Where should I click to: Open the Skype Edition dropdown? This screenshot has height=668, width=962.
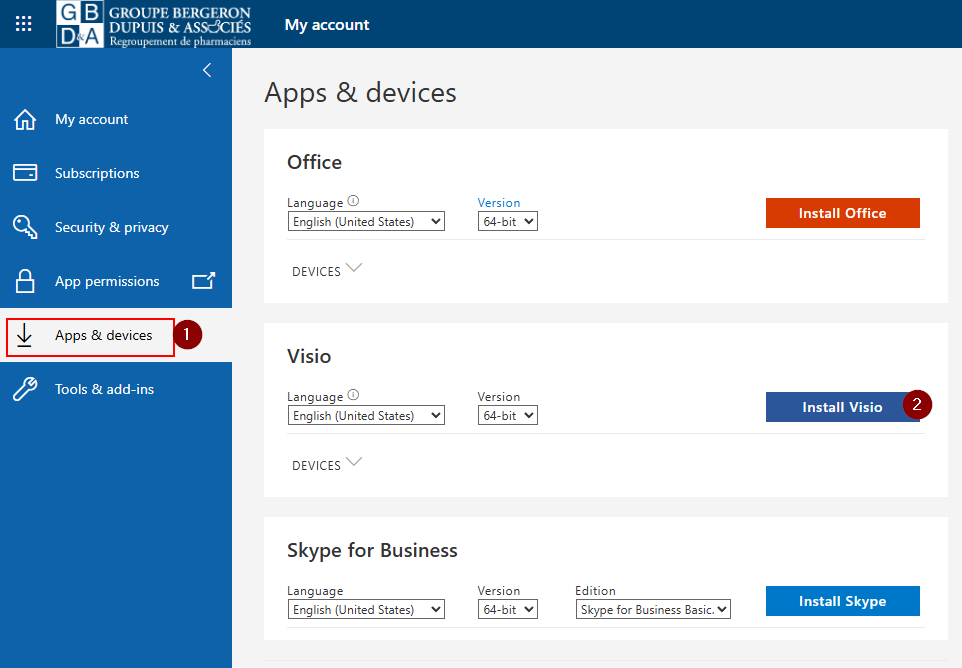coord(653,609)
